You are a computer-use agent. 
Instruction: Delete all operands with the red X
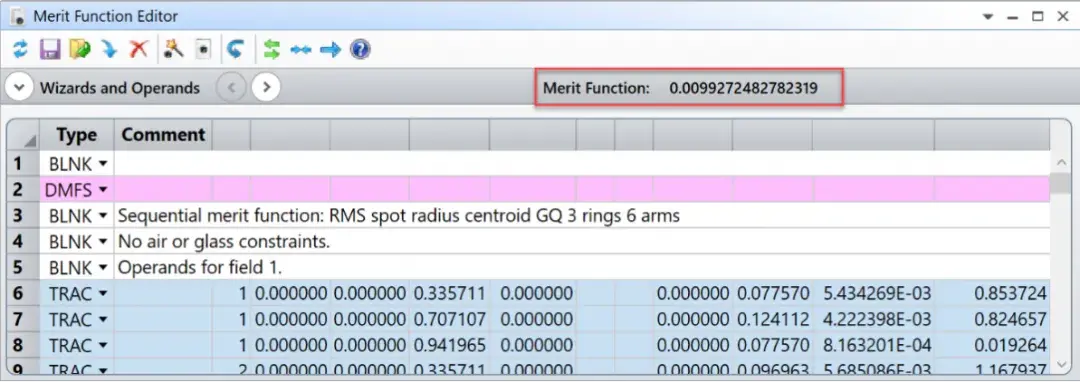(x=138, y=49)
